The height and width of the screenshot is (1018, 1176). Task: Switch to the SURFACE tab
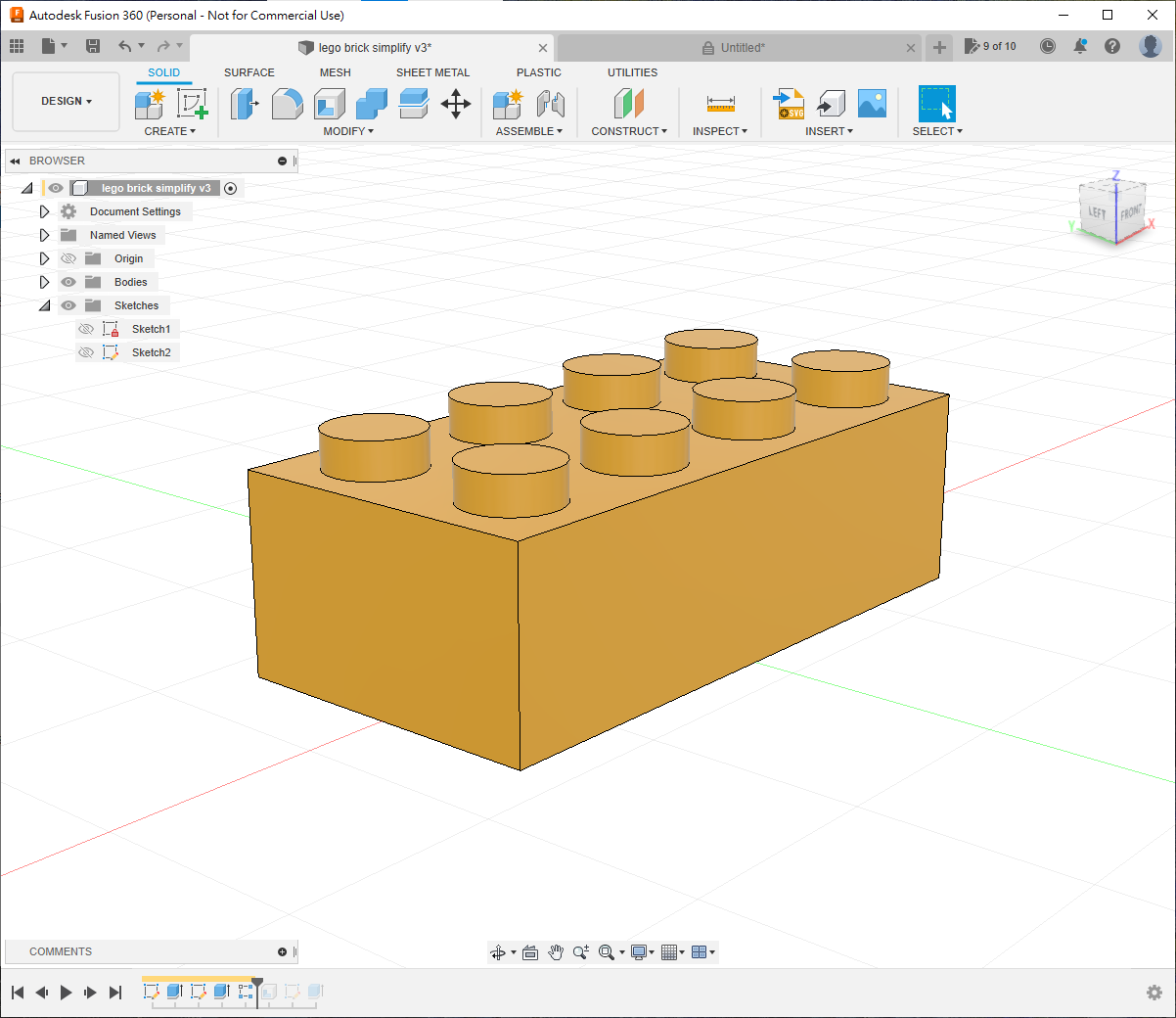249,72
